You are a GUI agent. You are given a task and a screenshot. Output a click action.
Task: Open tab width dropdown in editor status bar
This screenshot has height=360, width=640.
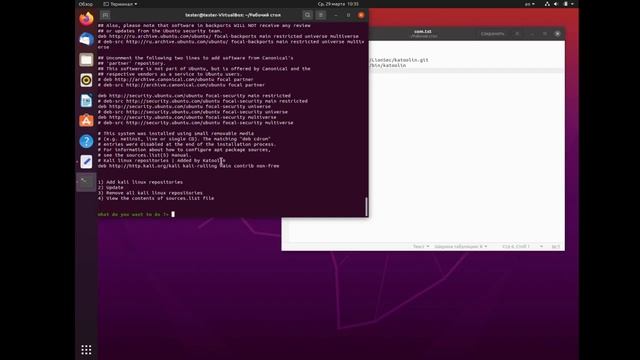[460, 247]
